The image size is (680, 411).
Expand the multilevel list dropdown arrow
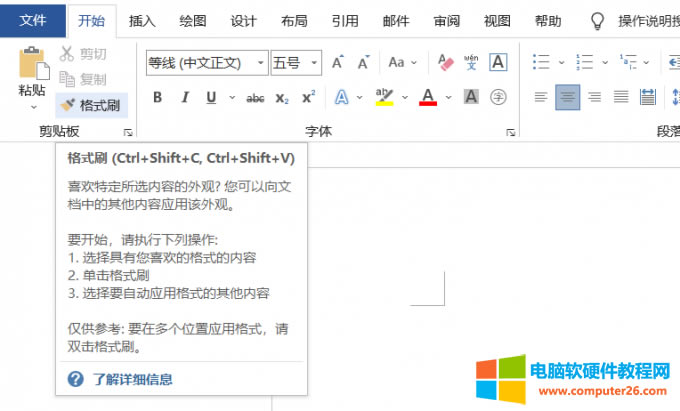coord(646,62)
